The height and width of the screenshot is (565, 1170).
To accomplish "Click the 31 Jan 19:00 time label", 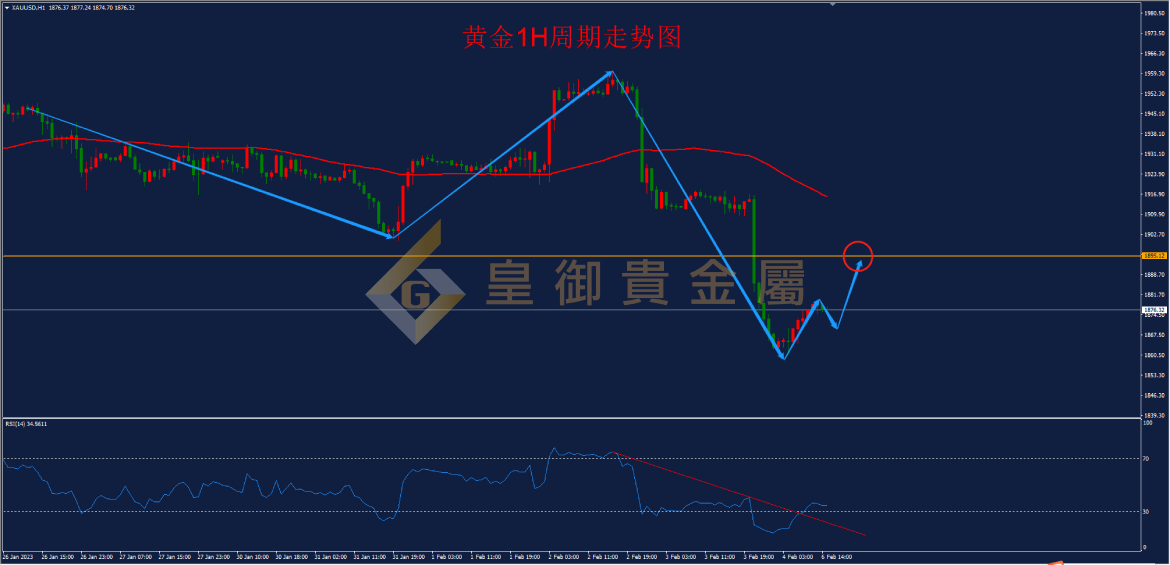I will click(408, 558).
